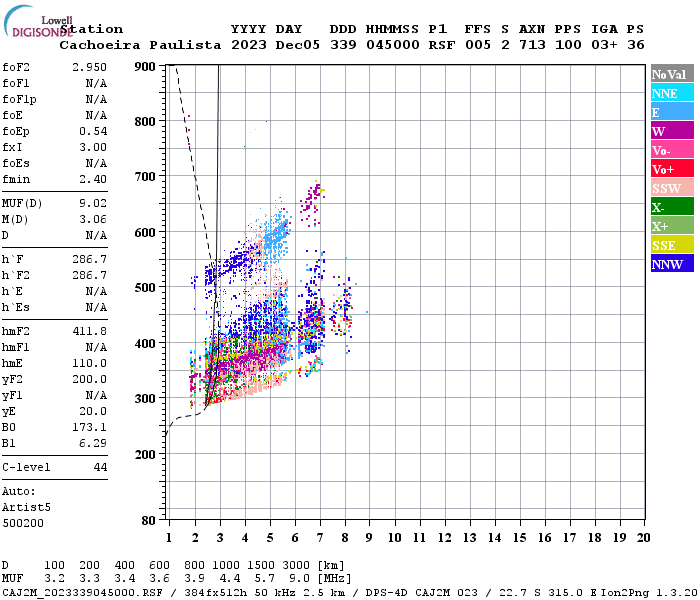This screenshot has width=700, height=600.
Task: Click the B0 value 173.1
Action: pos(89,428)
